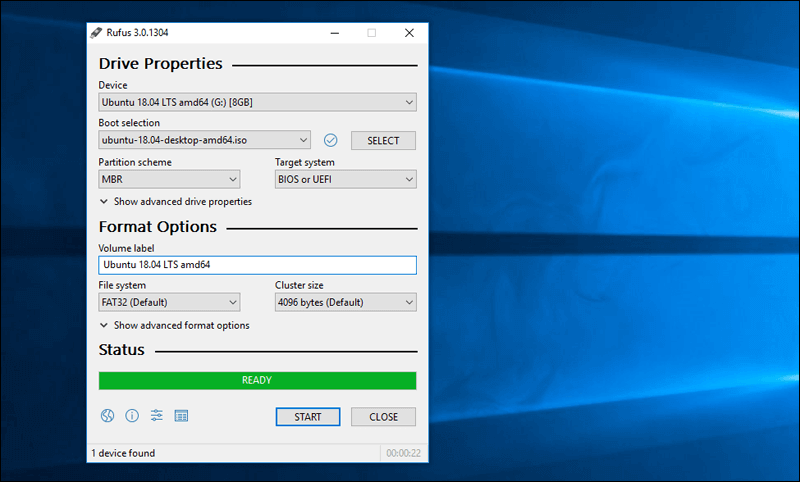This screenshot has height=482, width=800.
Task: Click the 'Cluster size' label
Action: coord(299,285)
